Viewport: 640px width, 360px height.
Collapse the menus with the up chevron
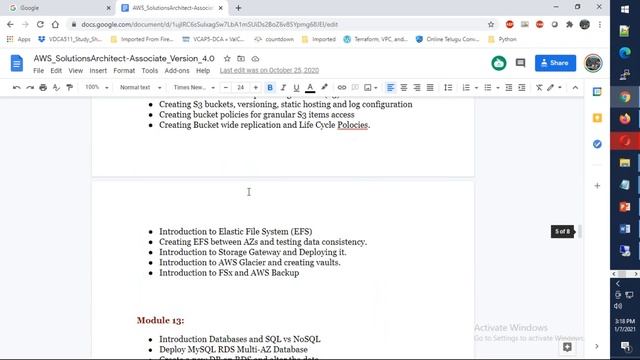click(575, 87)
